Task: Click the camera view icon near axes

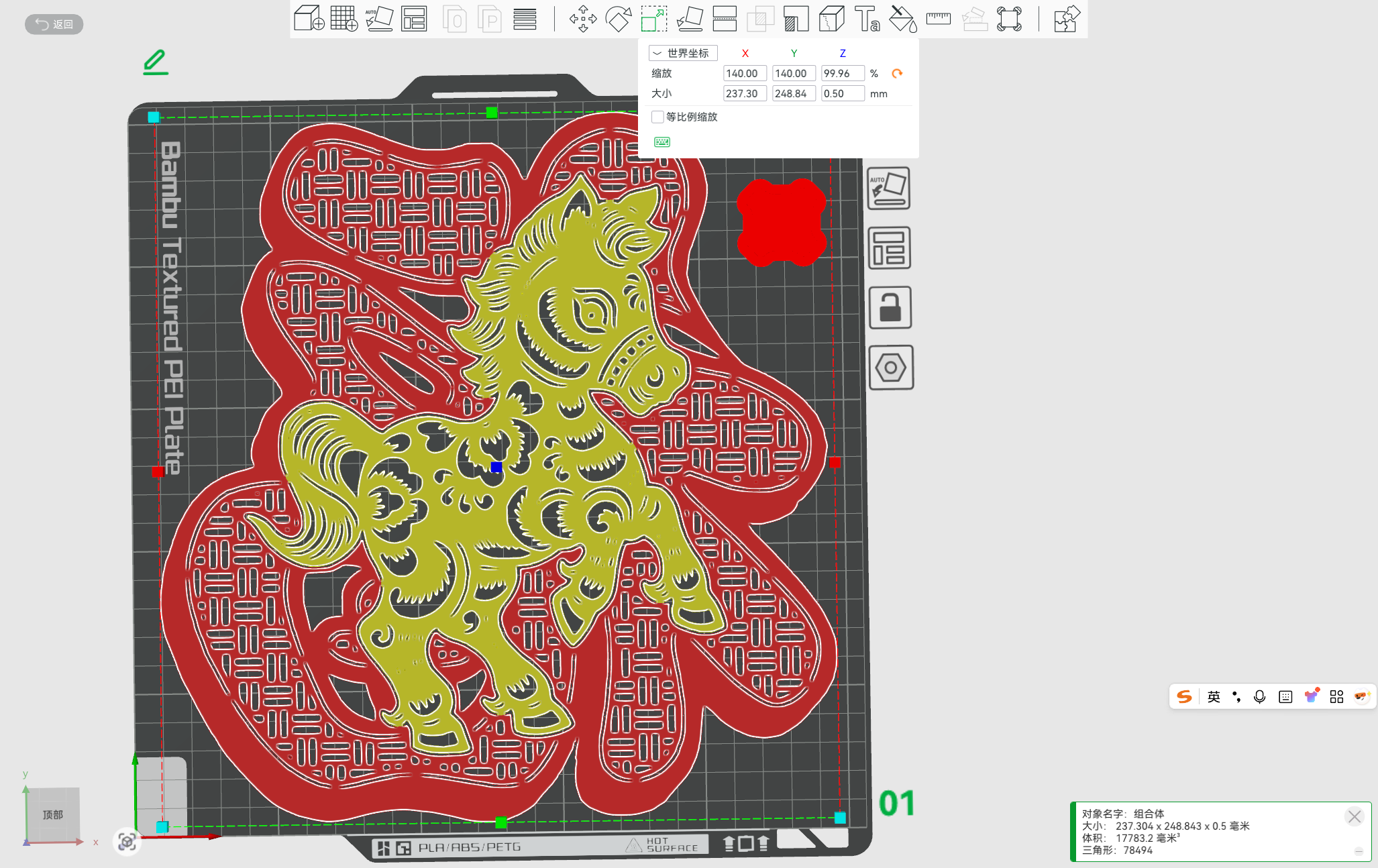Action: click(127, 841)
